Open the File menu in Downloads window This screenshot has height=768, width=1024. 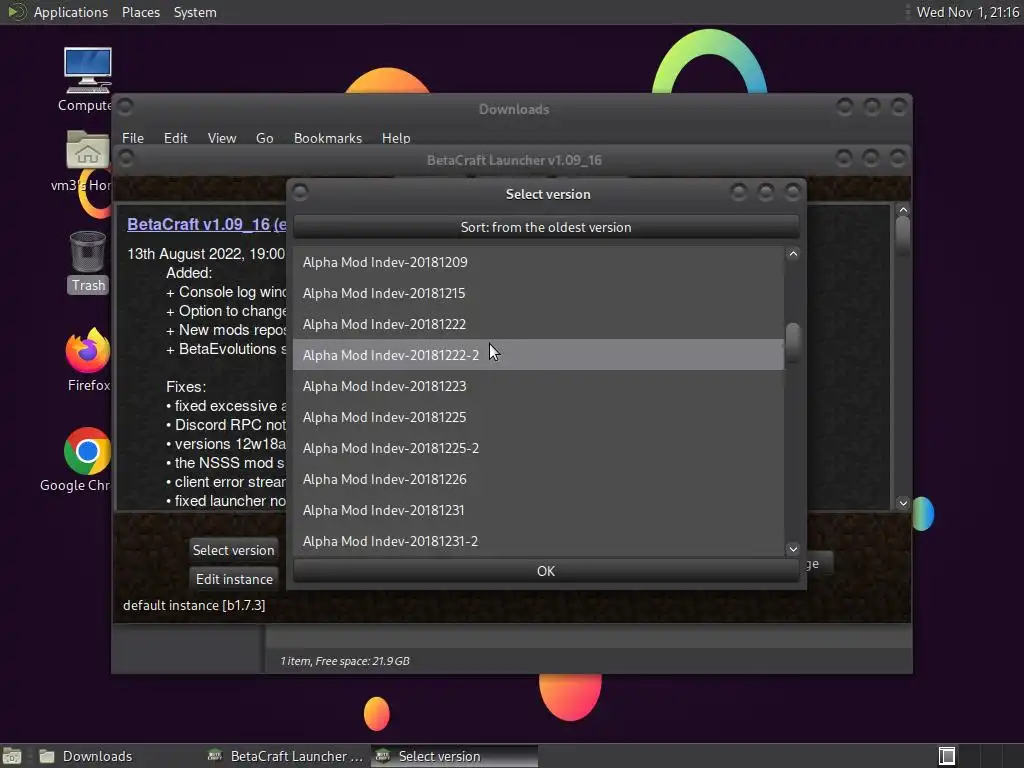point(133,138)
